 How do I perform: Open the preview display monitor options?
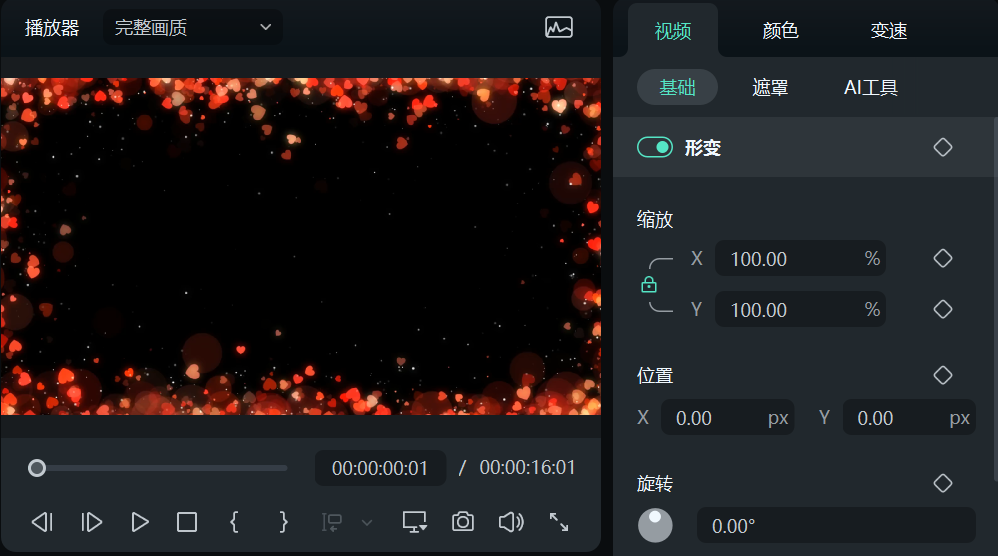[x=414, y=522]
